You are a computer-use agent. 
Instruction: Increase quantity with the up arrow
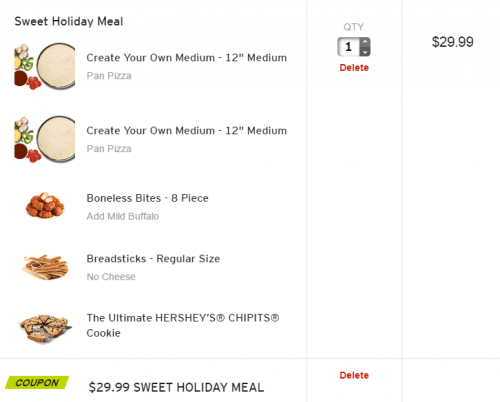click(365, 42)
